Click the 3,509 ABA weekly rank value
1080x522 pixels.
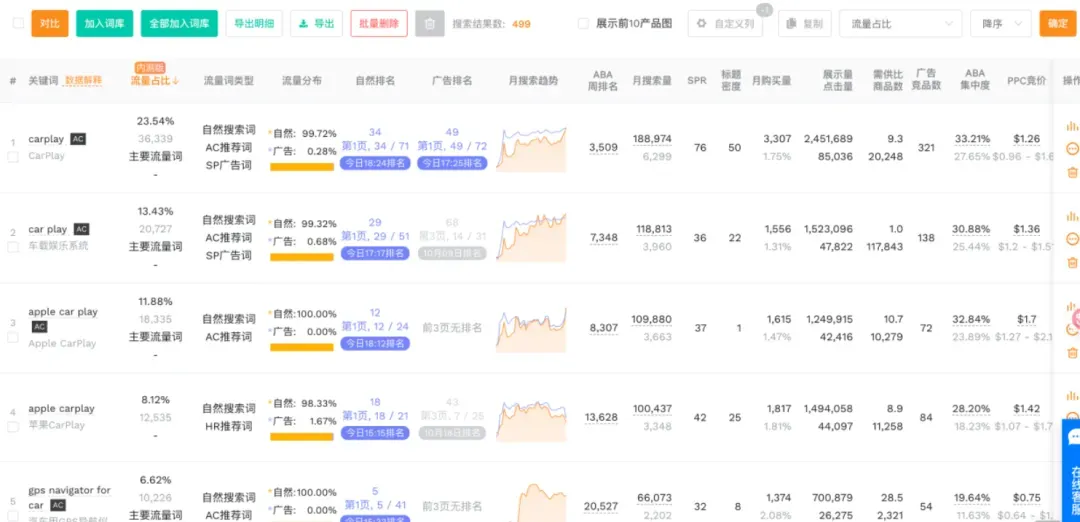pyautogui.click(x=603, y=147)
